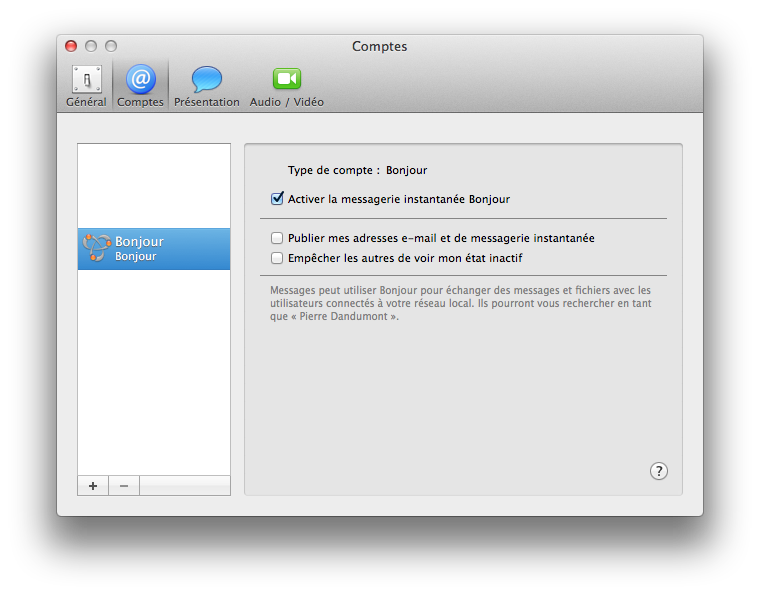Click the Présentation speech bubble icon
The image size is (760, 595).
[x=207, y=79]
